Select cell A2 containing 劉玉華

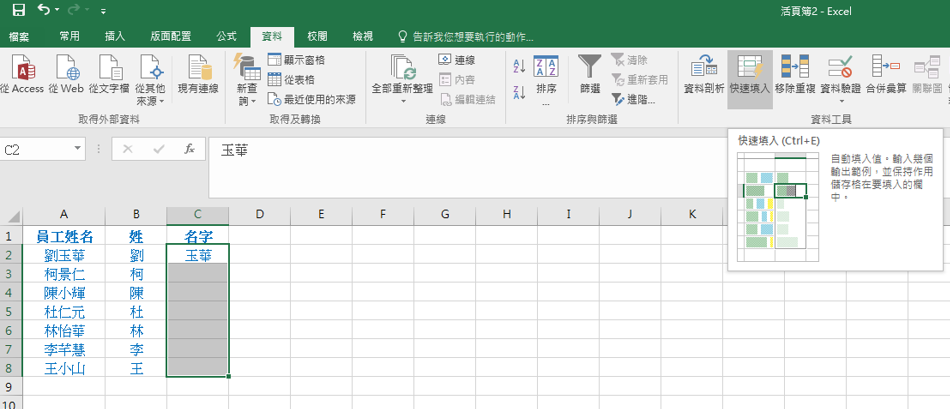tap(64, 255)
